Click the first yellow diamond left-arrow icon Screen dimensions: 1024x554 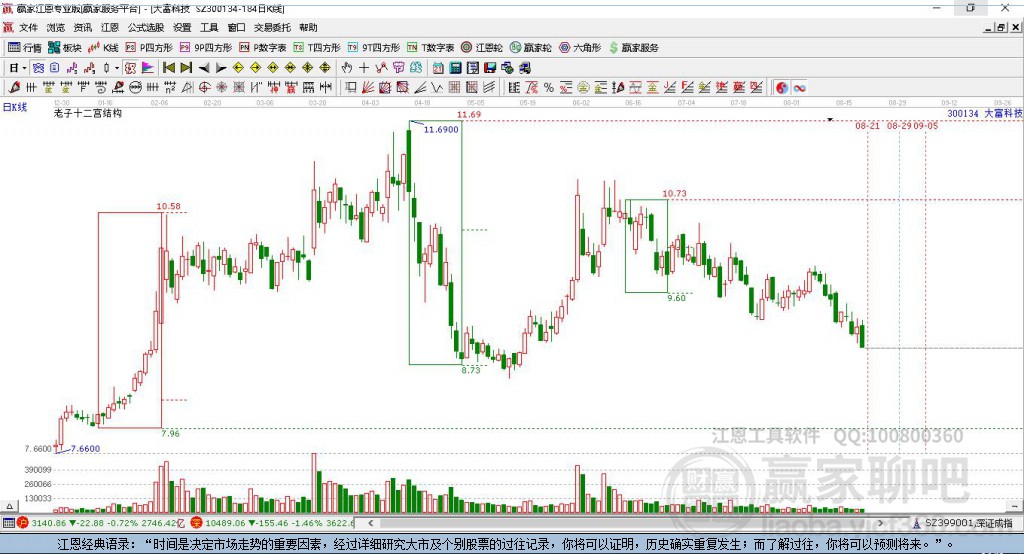click(238, 68)
